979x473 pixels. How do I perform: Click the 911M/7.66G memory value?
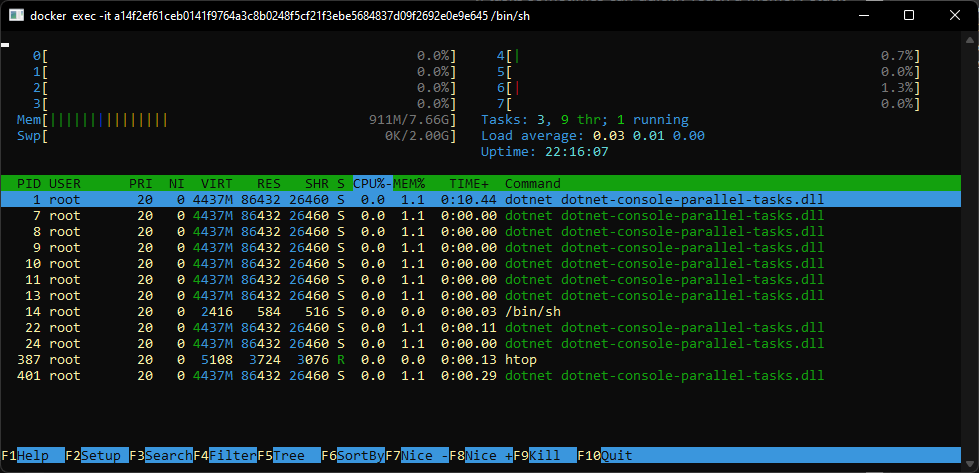(x=410, y=120)
